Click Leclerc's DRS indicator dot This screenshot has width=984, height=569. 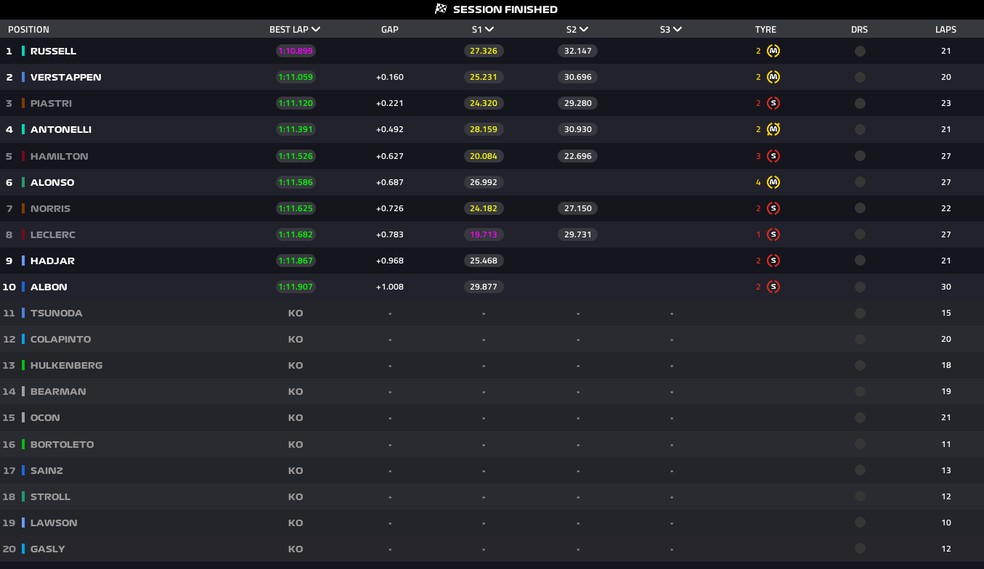coord(860,235)
